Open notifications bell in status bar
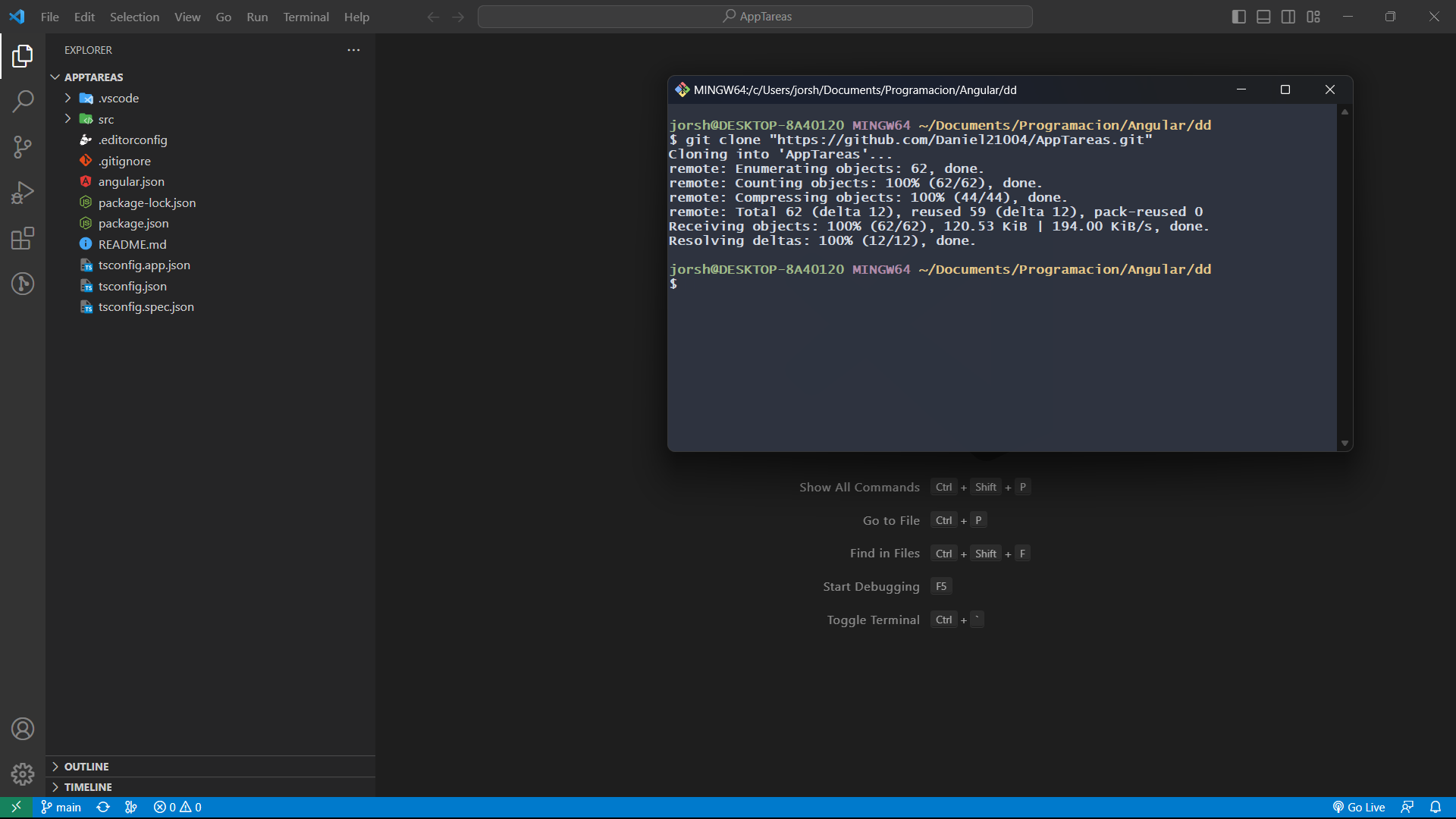This screenshot has width=1456, height=819. 1436,807
